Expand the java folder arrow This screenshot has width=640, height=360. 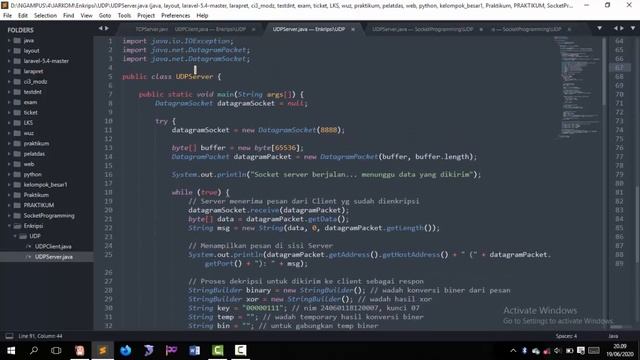click(9, 40)
